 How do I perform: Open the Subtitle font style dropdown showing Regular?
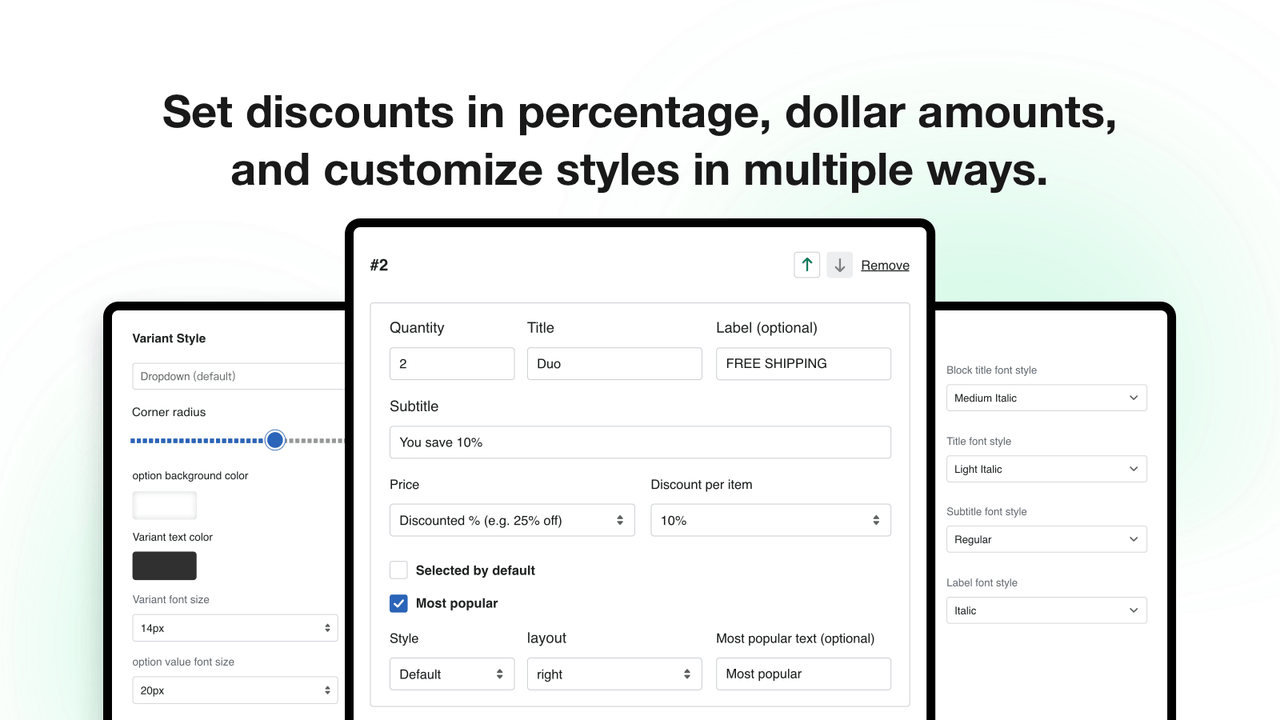click(1045, 539)
